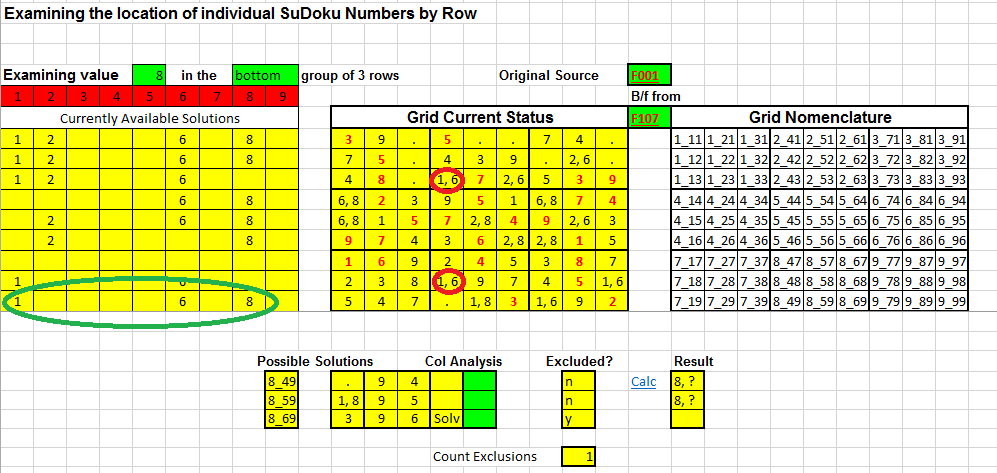
Task: Select nomenclature cell 9_99
Action: point(952,301)
